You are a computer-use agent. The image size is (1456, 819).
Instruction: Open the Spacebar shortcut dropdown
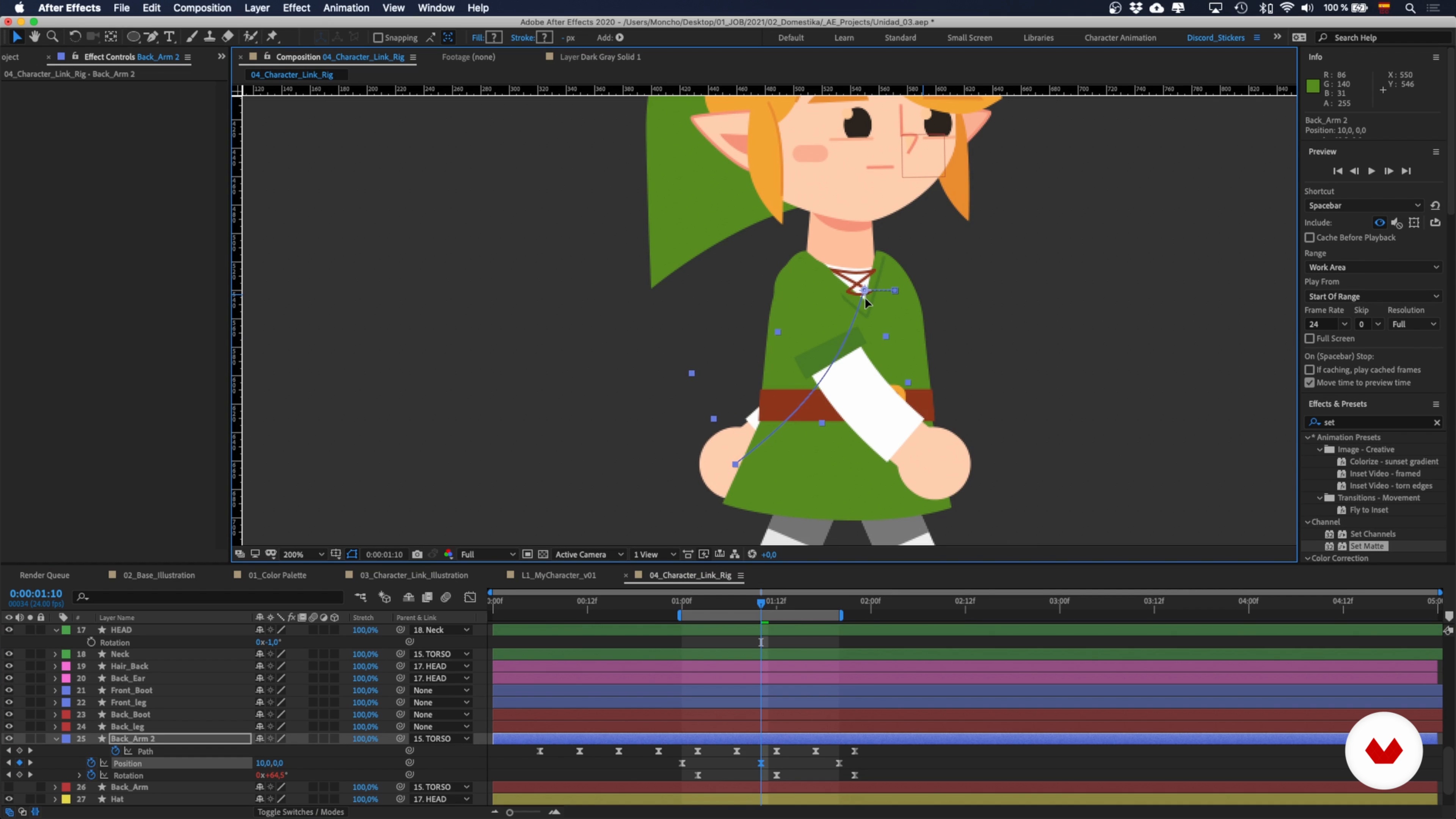pyautogui.click(x=1365, y=206)
